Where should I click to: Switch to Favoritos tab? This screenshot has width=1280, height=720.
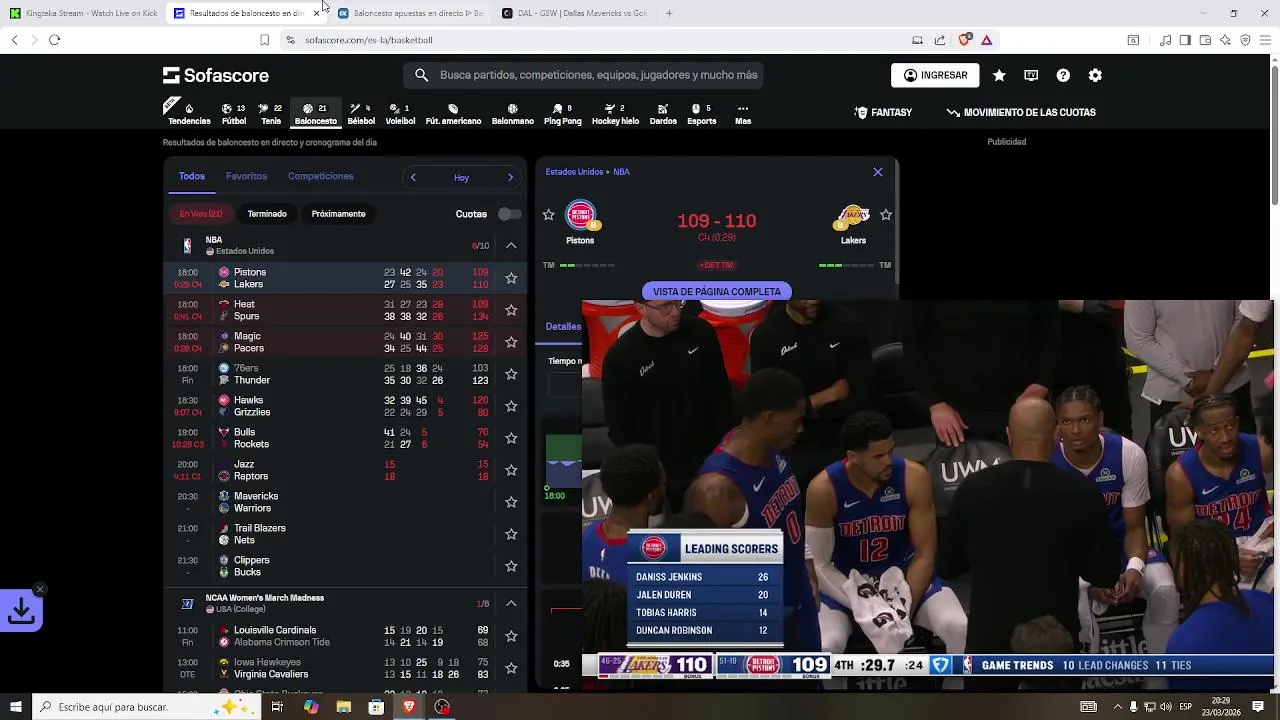246,176
